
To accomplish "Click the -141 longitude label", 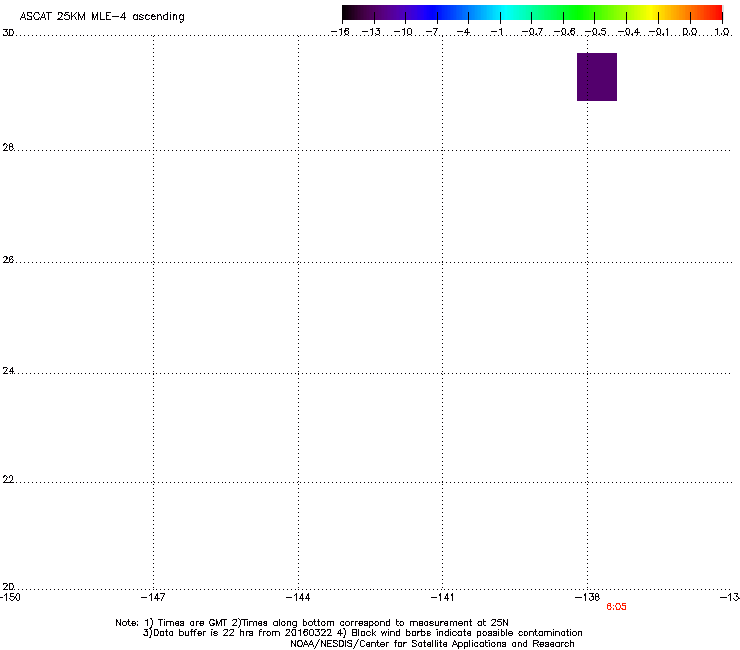I will tap(442, 597).
